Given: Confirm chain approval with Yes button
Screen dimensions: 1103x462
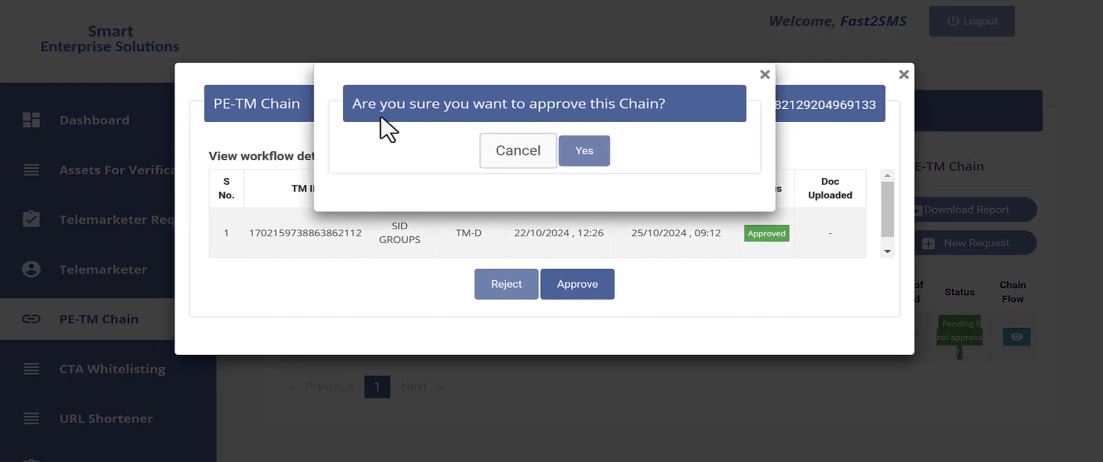Looking at the screenshot, I should 584,151.
